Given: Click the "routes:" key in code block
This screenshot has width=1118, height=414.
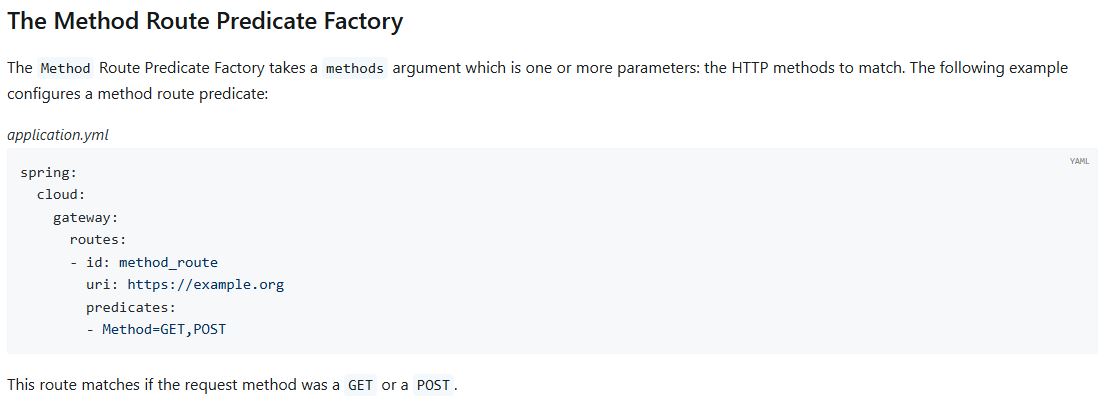Looking at the screenshot, I should pyautogui.click(x=97, y=239).
